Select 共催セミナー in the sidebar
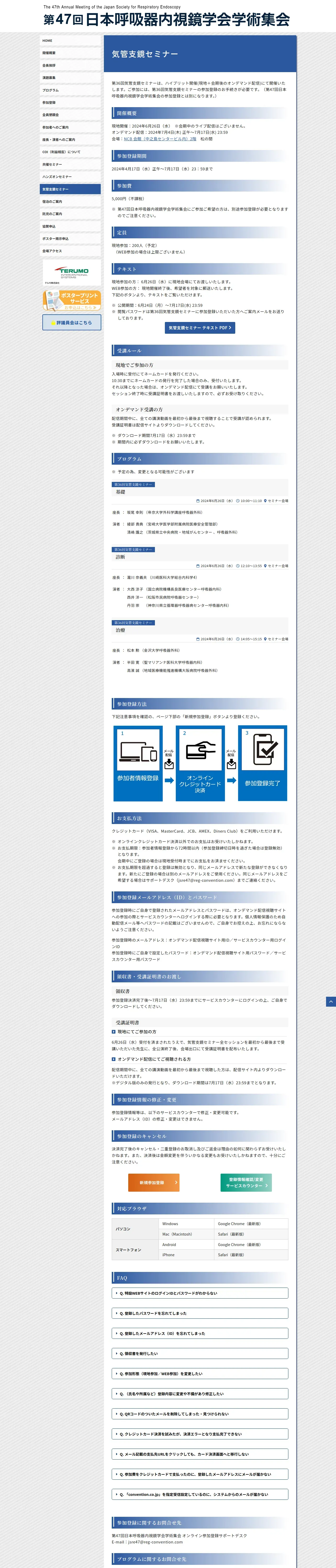The width and height of the screenshot is (336, 1568). coord(70,164)
